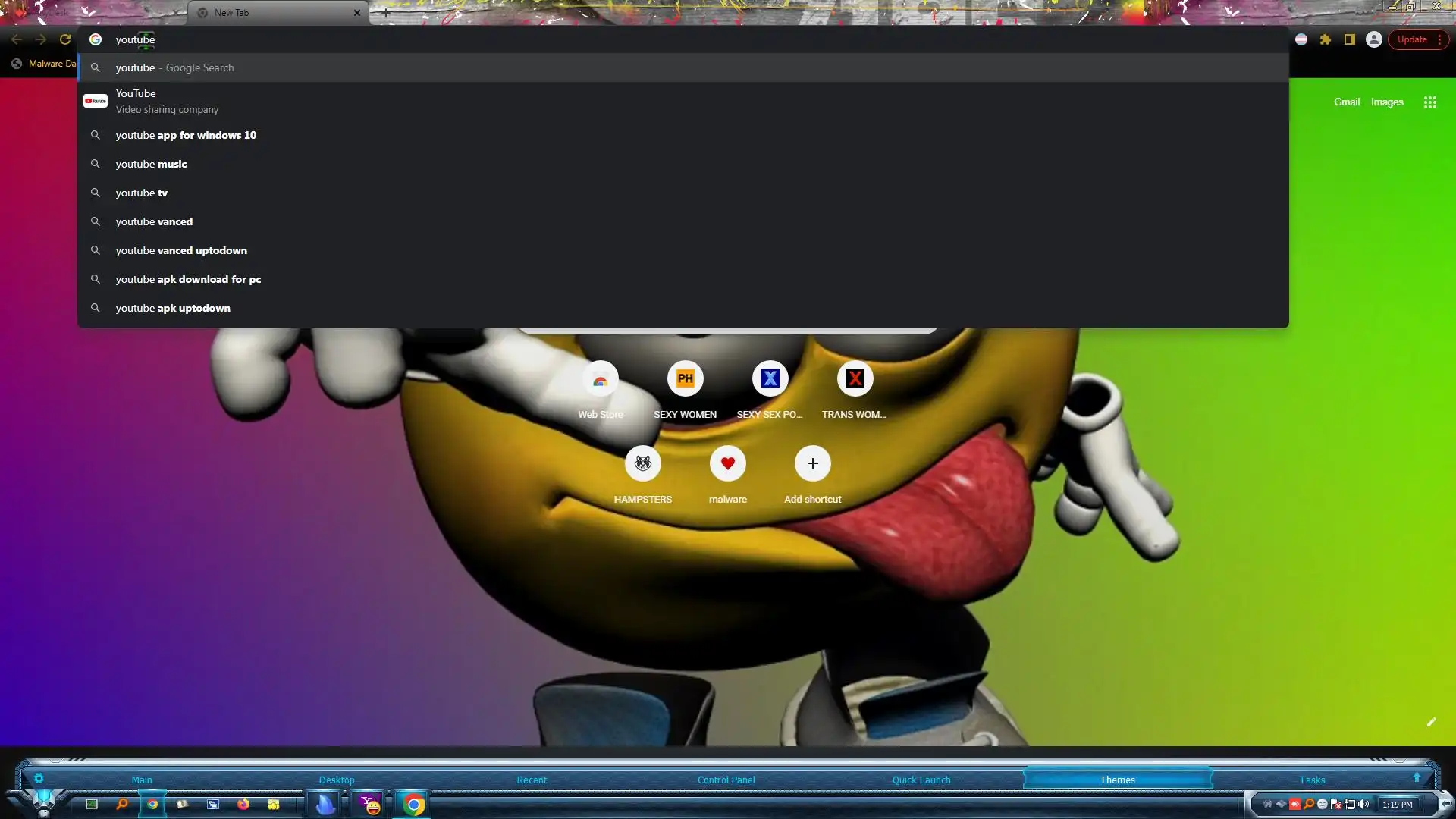Open the Images link

(x=1387, y=102)
